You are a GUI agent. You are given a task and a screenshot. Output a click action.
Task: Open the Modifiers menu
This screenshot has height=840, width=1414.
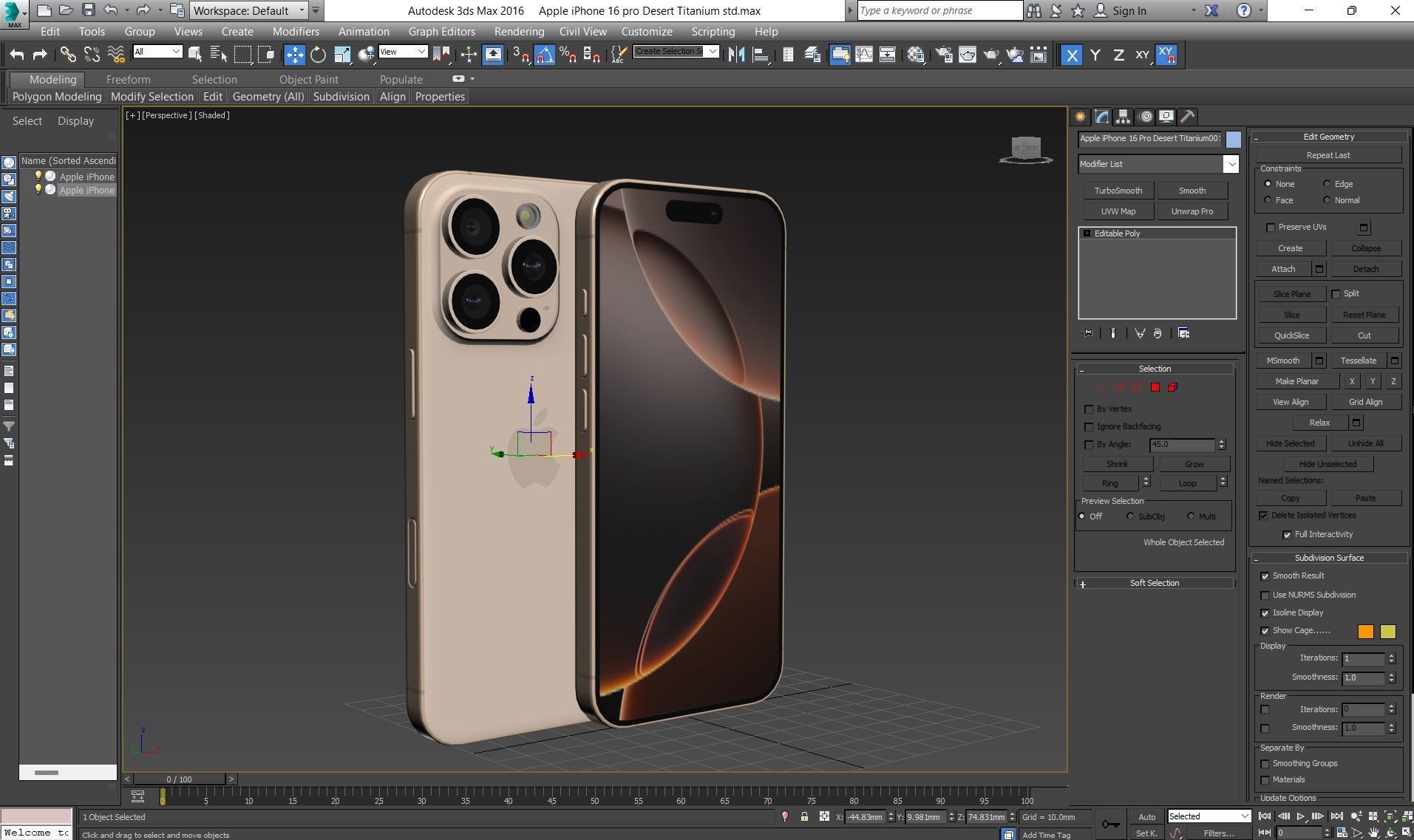296,32
